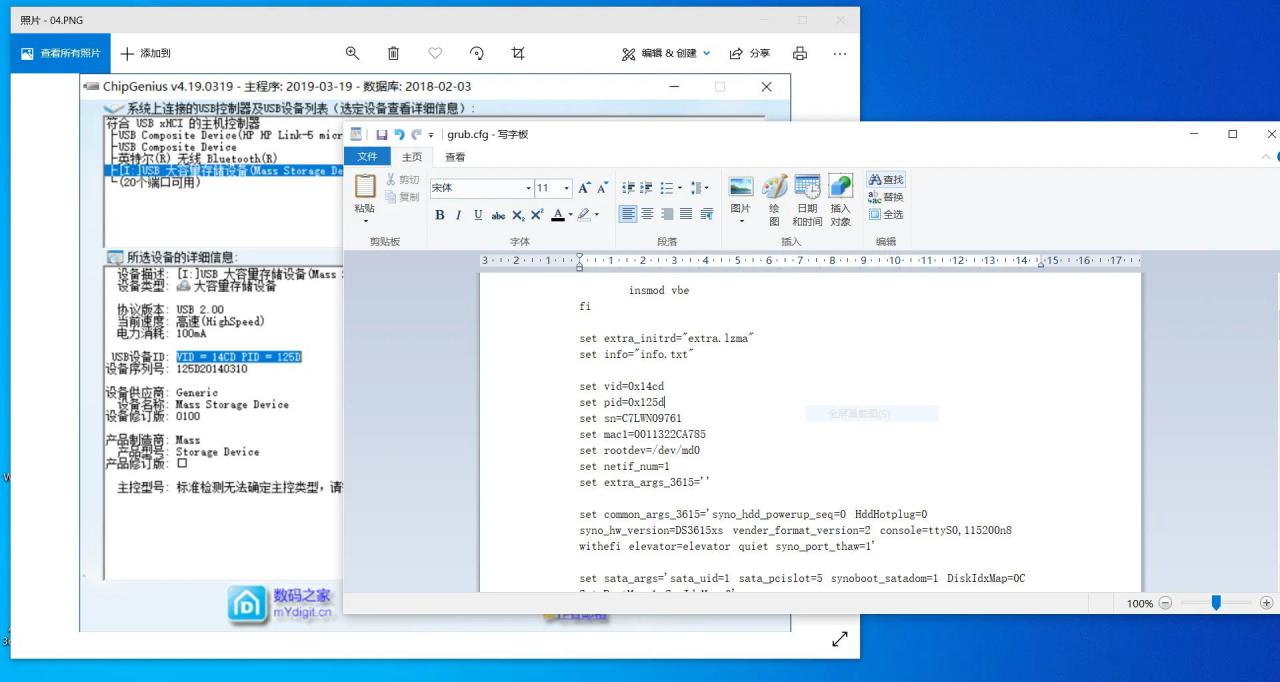Click the 复制 command
Image resolution: width=1280 pixels, height=682 pixels.
coord(402,197)
